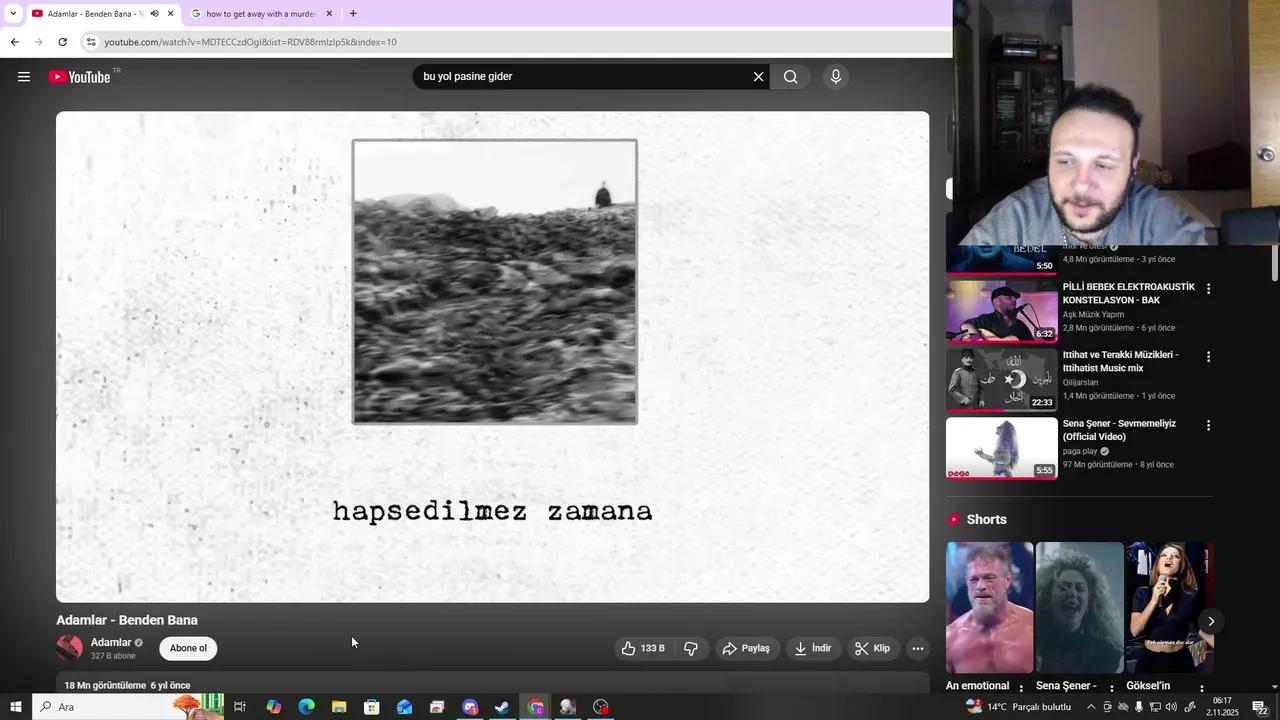Open the 'Sena Şener' Short thumbnail
The height and width of the screenshot is (720, 1280).
pyautogui.click(x=1079, y=607)
